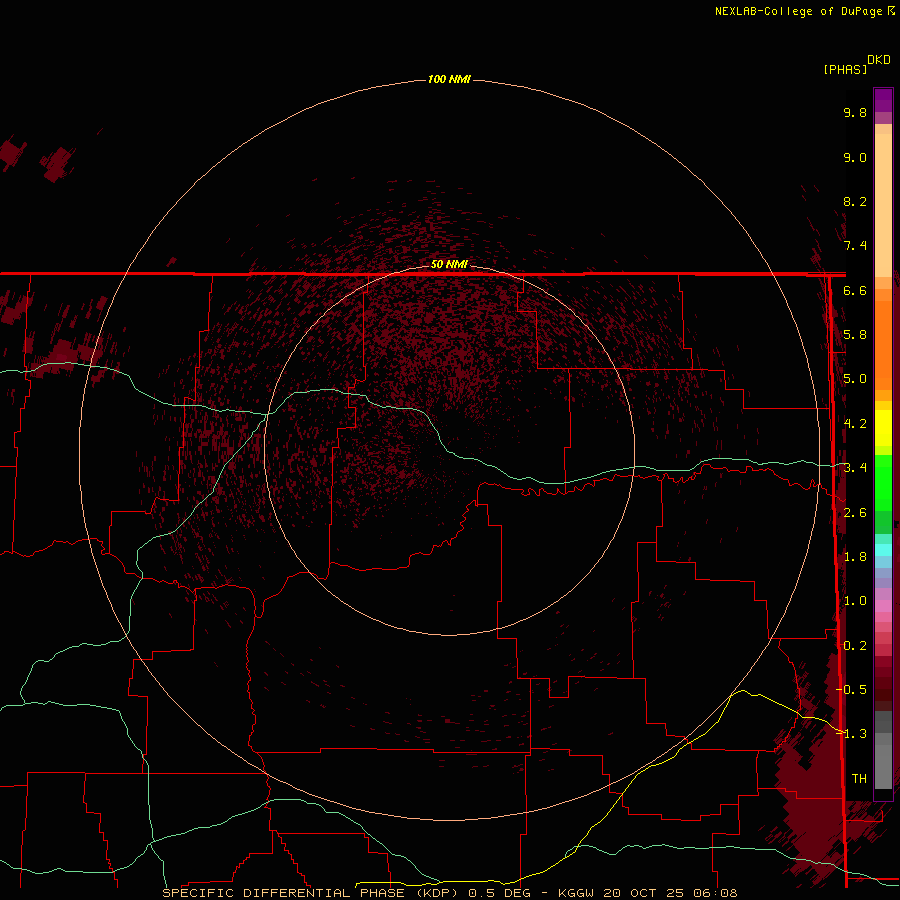The width and height of the screenshot is (900, 900).
Task: Click the 3.4 scale value
Action: coord(855,468)
